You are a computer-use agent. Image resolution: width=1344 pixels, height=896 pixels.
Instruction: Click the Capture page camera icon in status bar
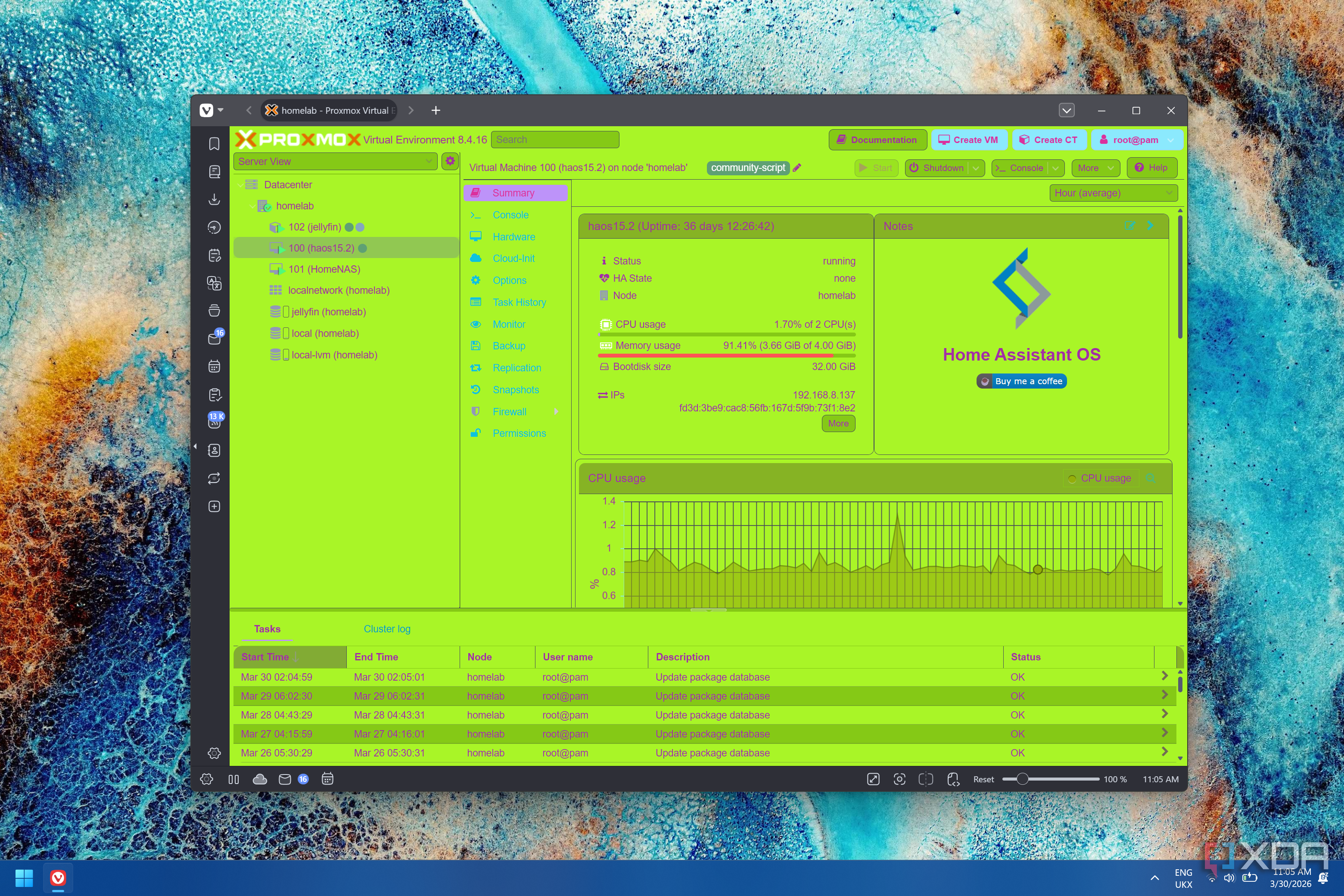point(899,779)
